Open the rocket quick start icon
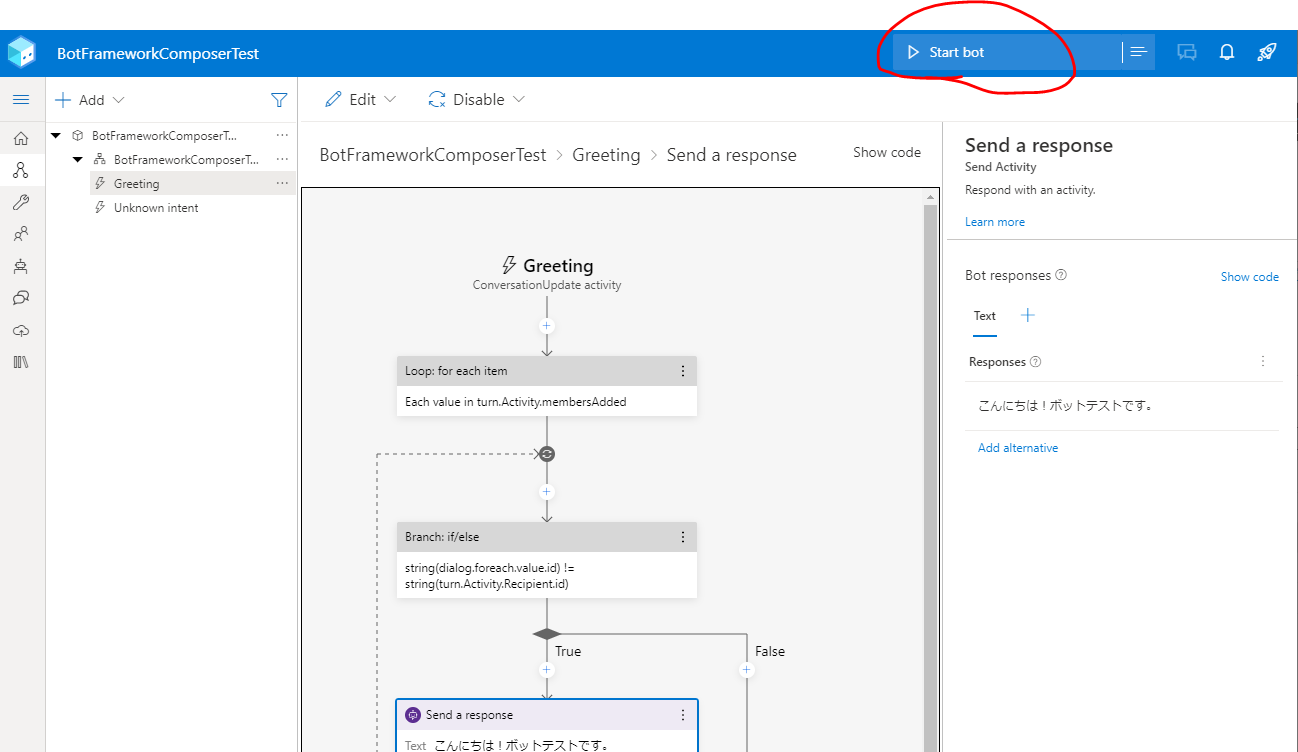This screenshot has height=752, width=1298. (x=1266, y=52)
